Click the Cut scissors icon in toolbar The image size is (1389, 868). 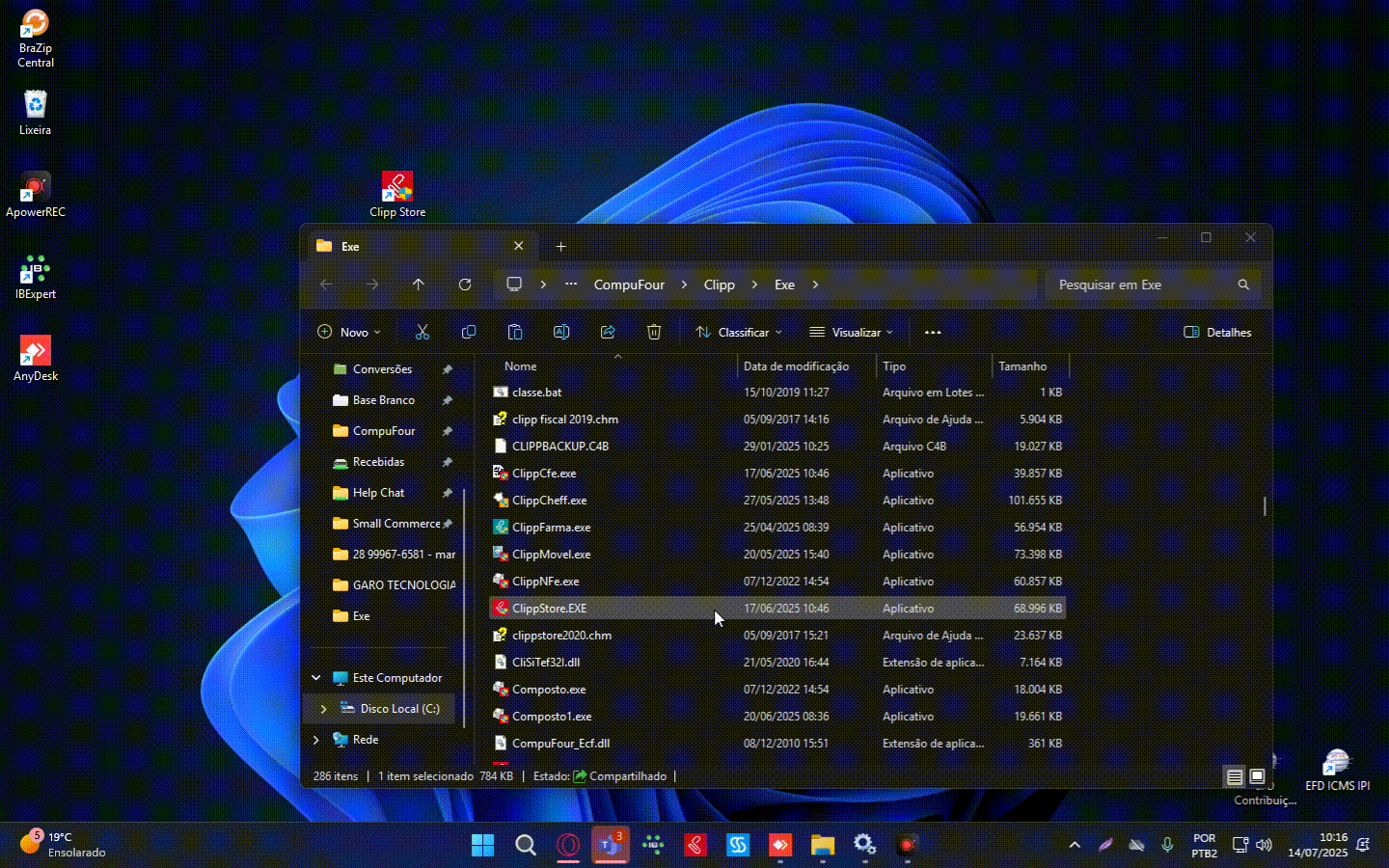(x=422, y=332)
